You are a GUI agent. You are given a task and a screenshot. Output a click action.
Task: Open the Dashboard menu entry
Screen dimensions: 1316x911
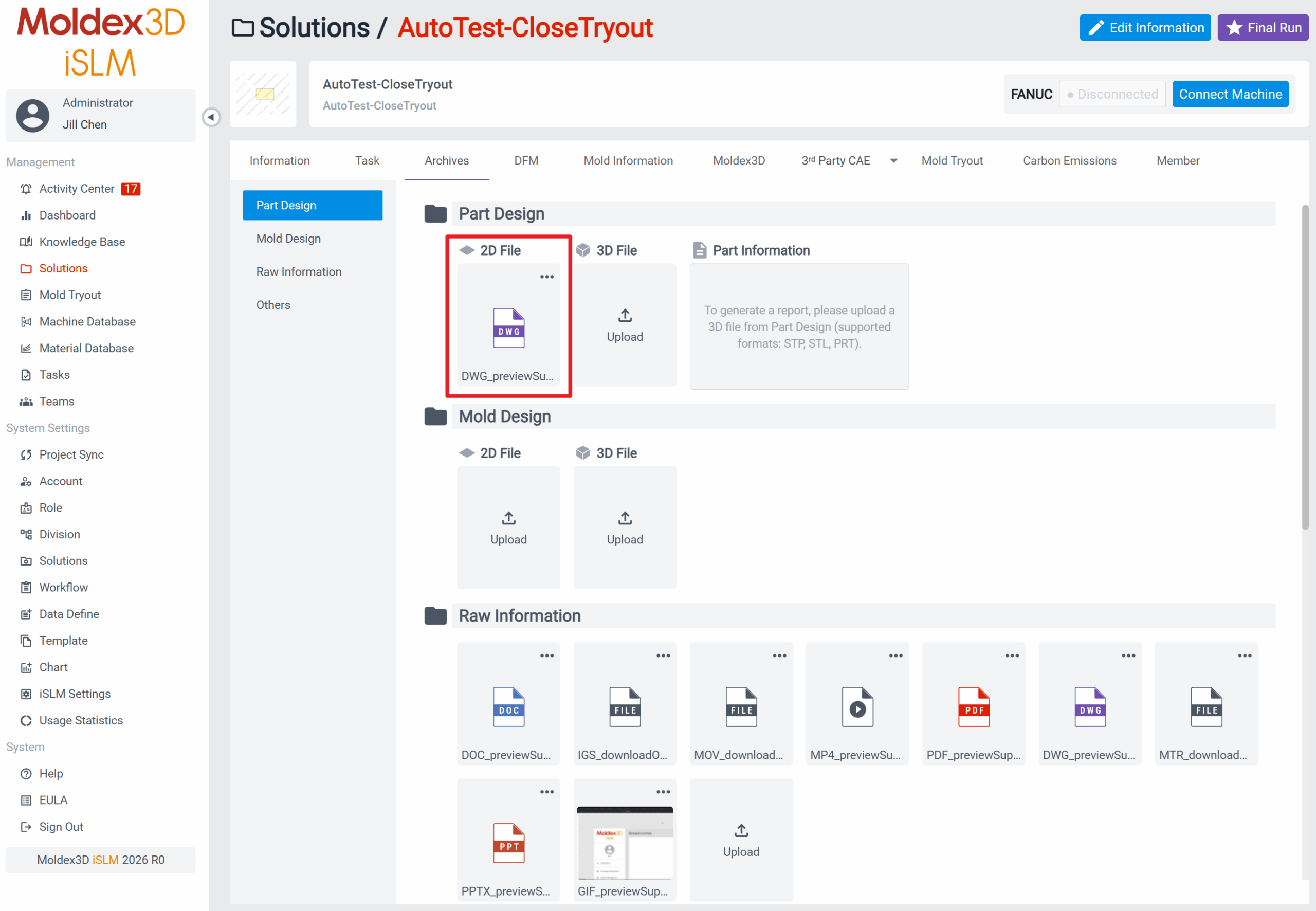click(x=67, y=215)
